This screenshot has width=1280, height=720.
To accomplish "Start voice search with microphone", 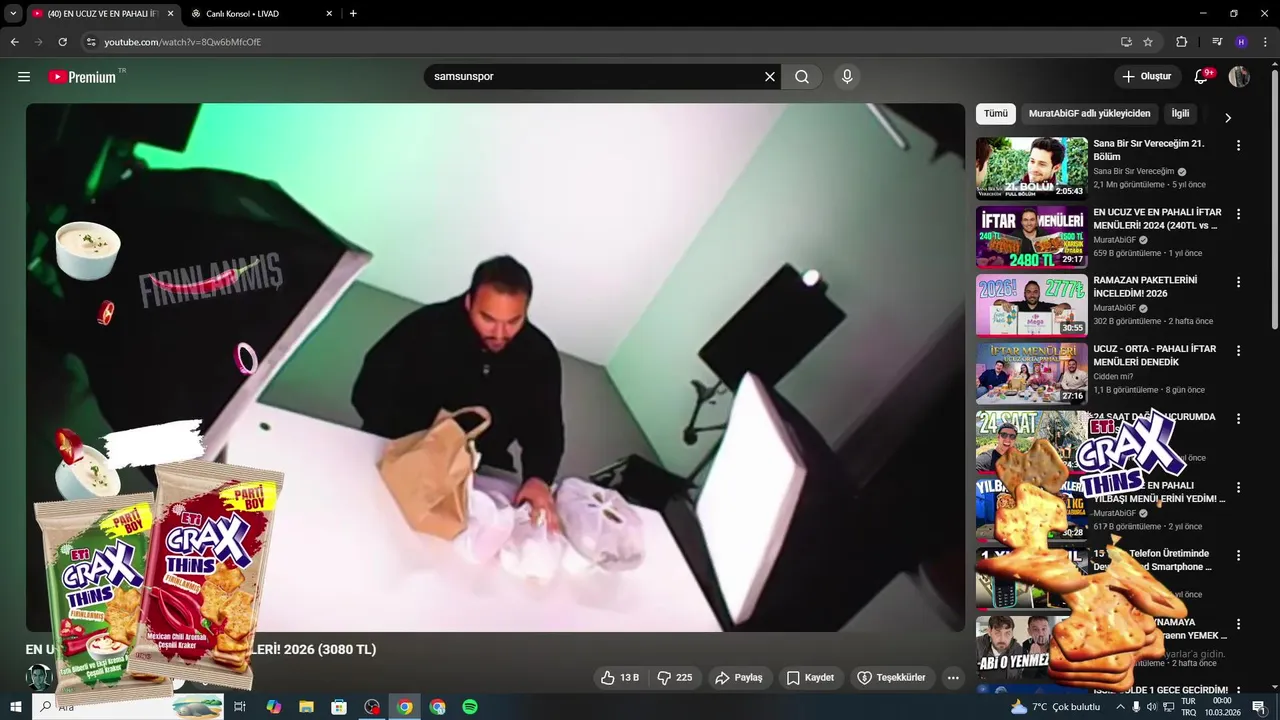I will (847, 77).
